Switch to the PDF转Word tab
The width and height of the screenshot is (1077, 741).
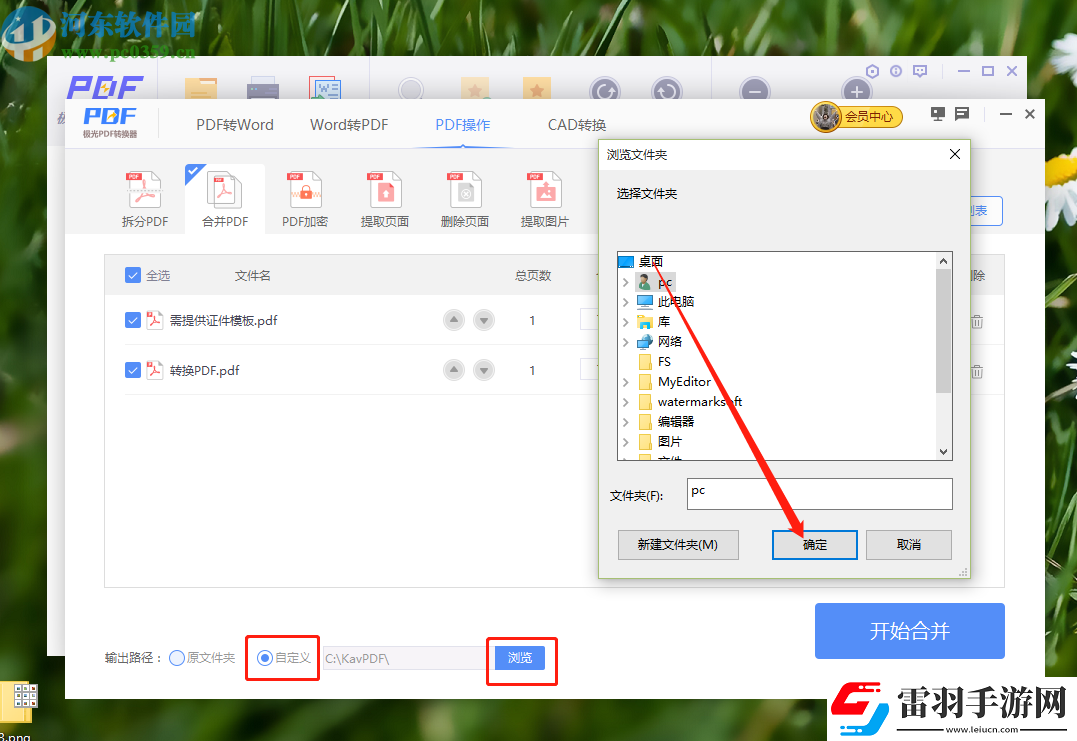(x=236, y=124)
